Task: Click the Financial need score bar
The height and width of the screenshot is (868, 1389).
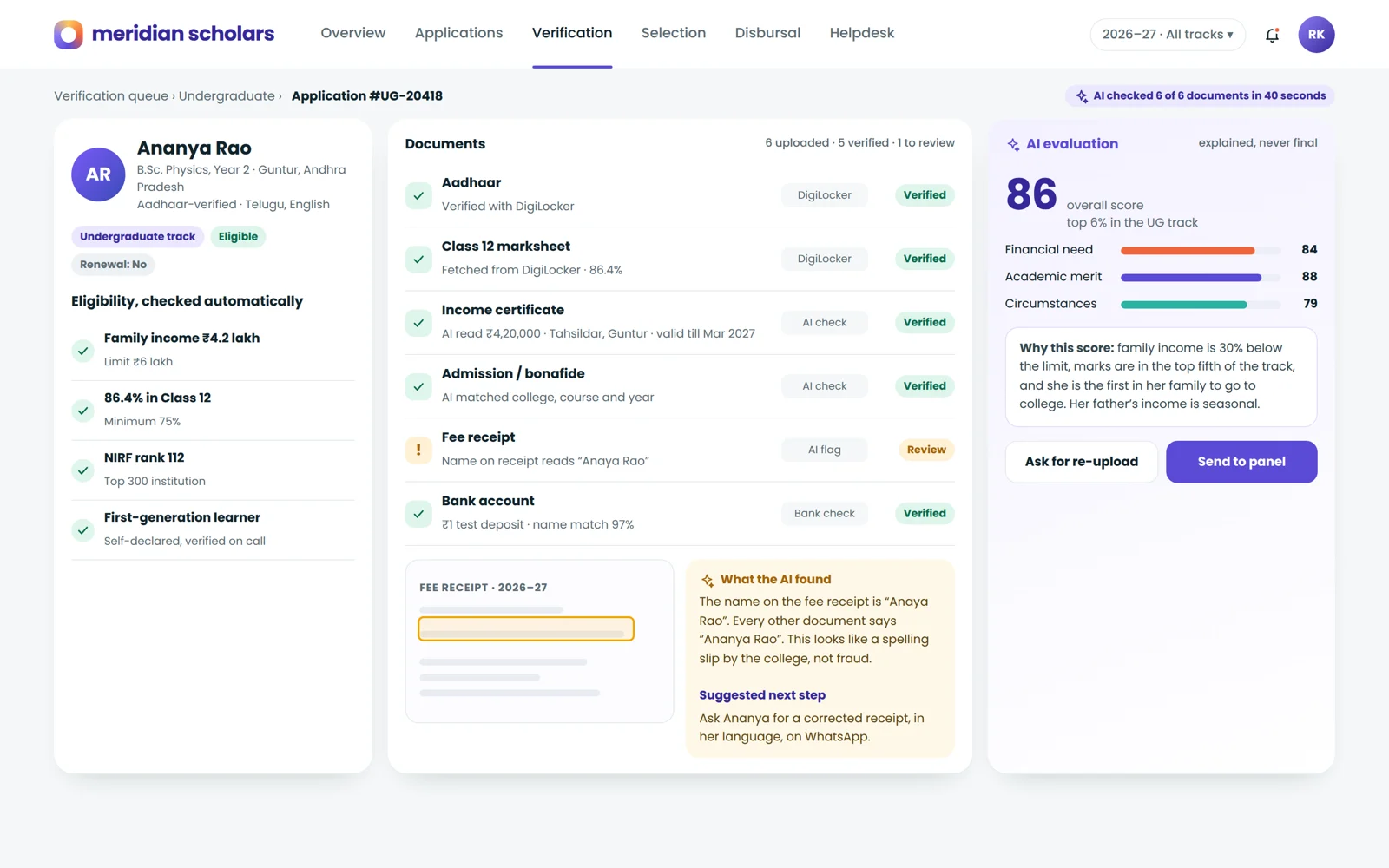Action: point(1201,250)
